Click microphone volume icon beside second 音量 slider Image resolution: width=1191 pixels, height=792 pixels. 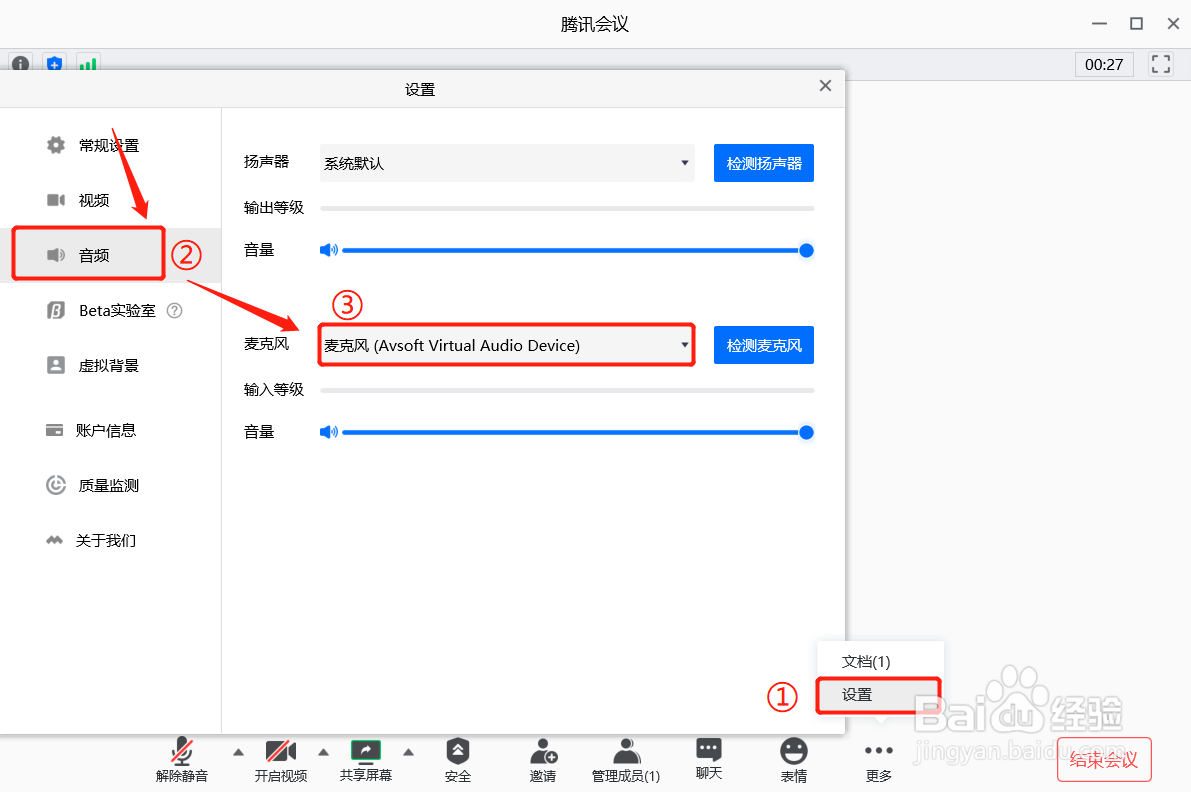(x=328, y=432)
